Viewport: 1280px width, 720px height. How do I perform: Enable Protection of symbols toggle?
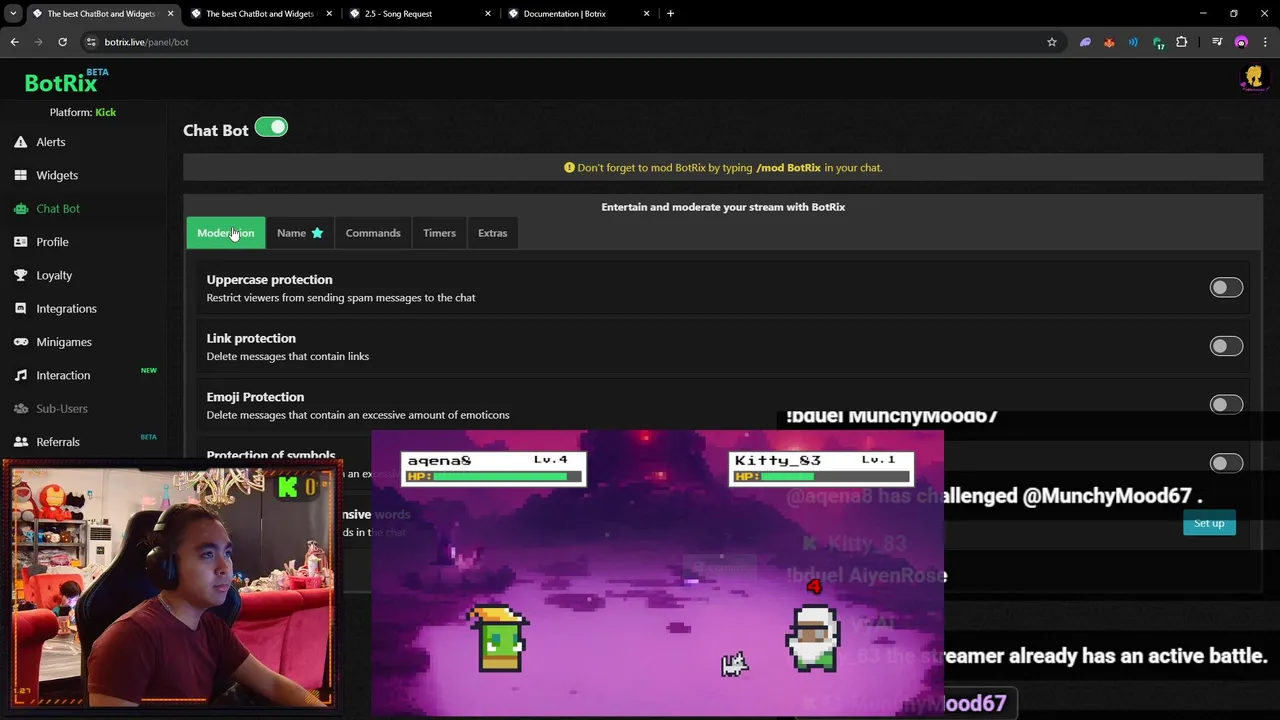click(1226, 463)
